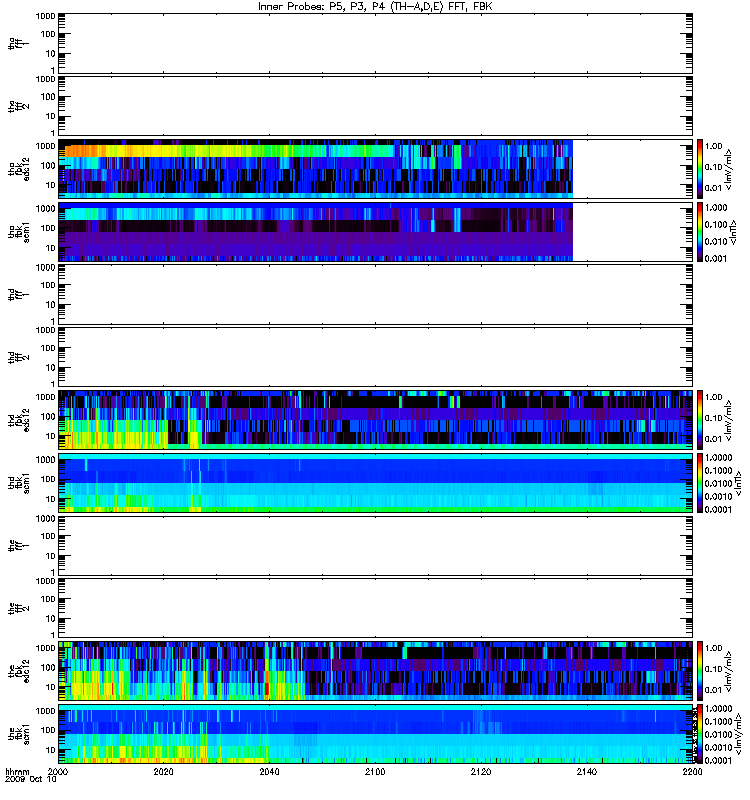
Task: Click the 0.001 value on tha scm1 colorbar
Action: (715, 258)
